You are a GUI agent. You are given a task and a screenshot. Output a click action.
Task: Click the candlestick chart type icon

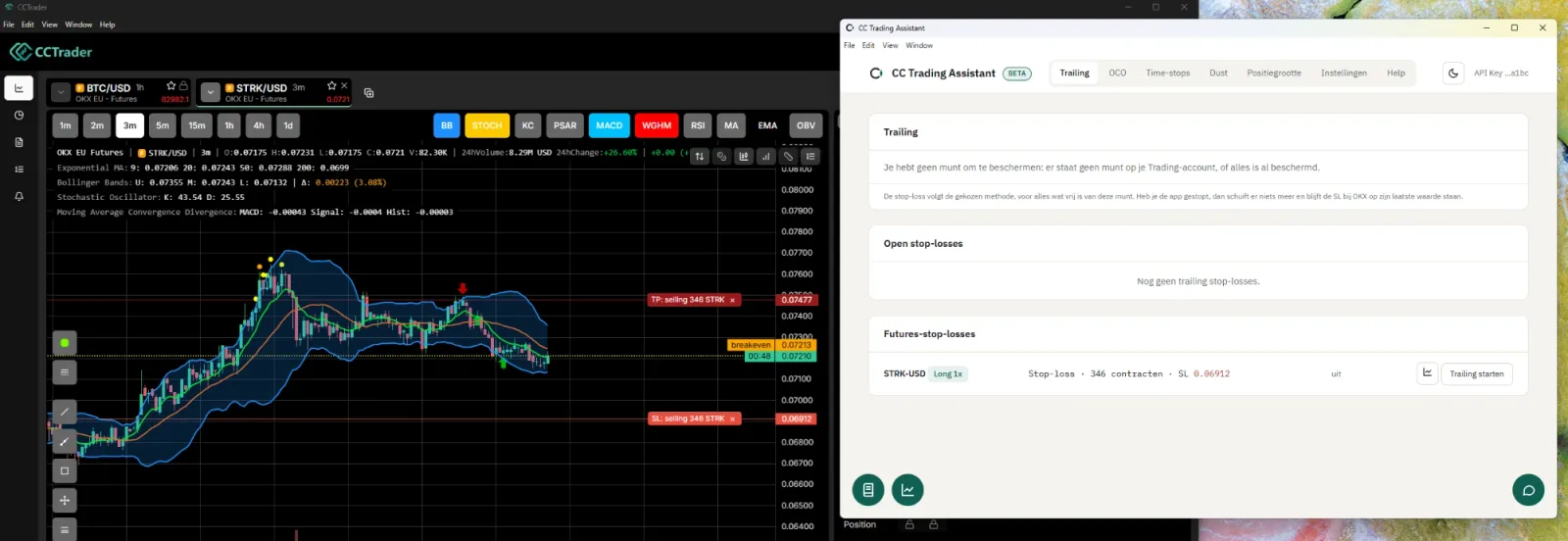(744, 156)
